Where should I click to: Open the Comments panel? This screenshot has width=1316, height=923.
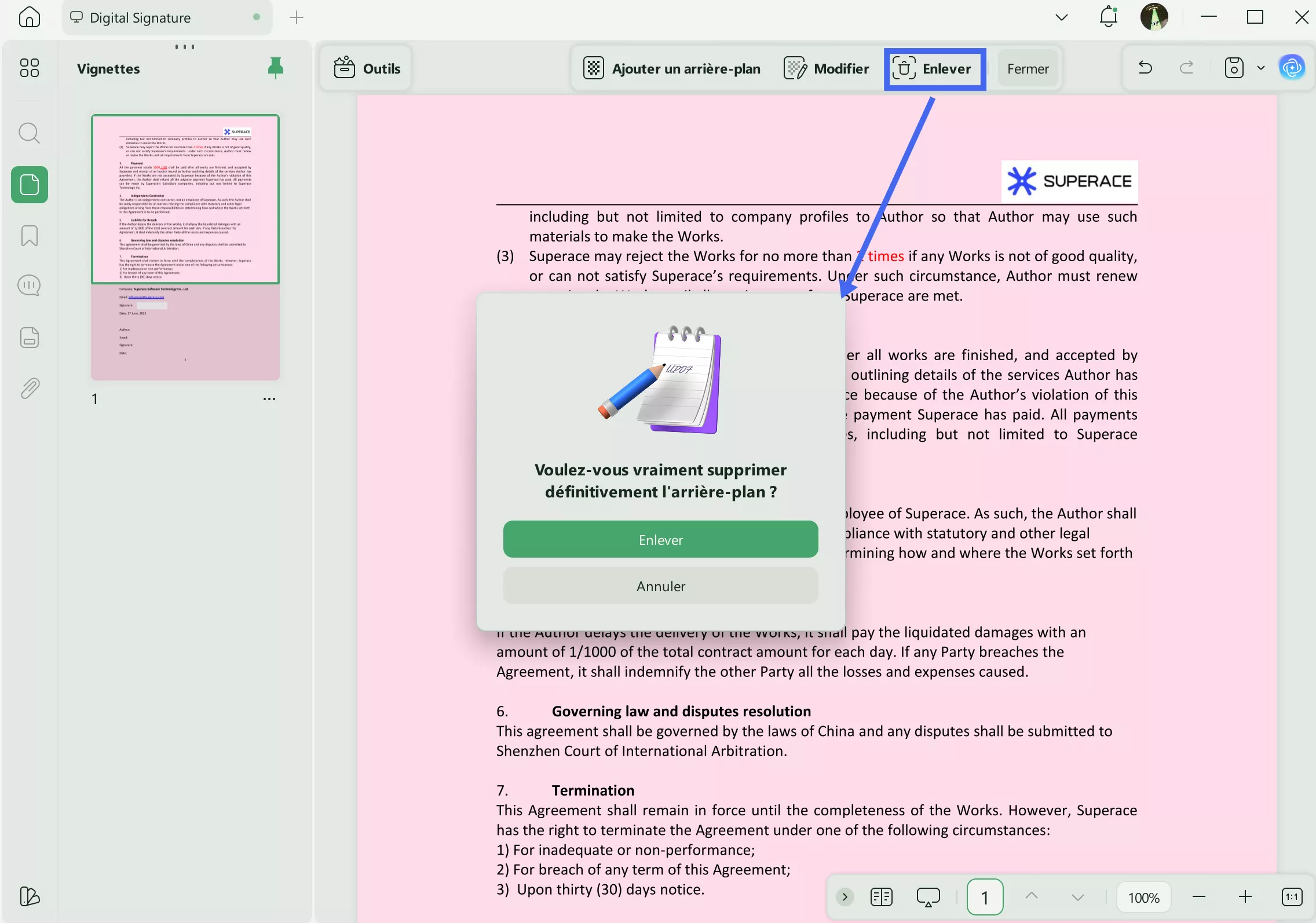(x=29, y=285)
